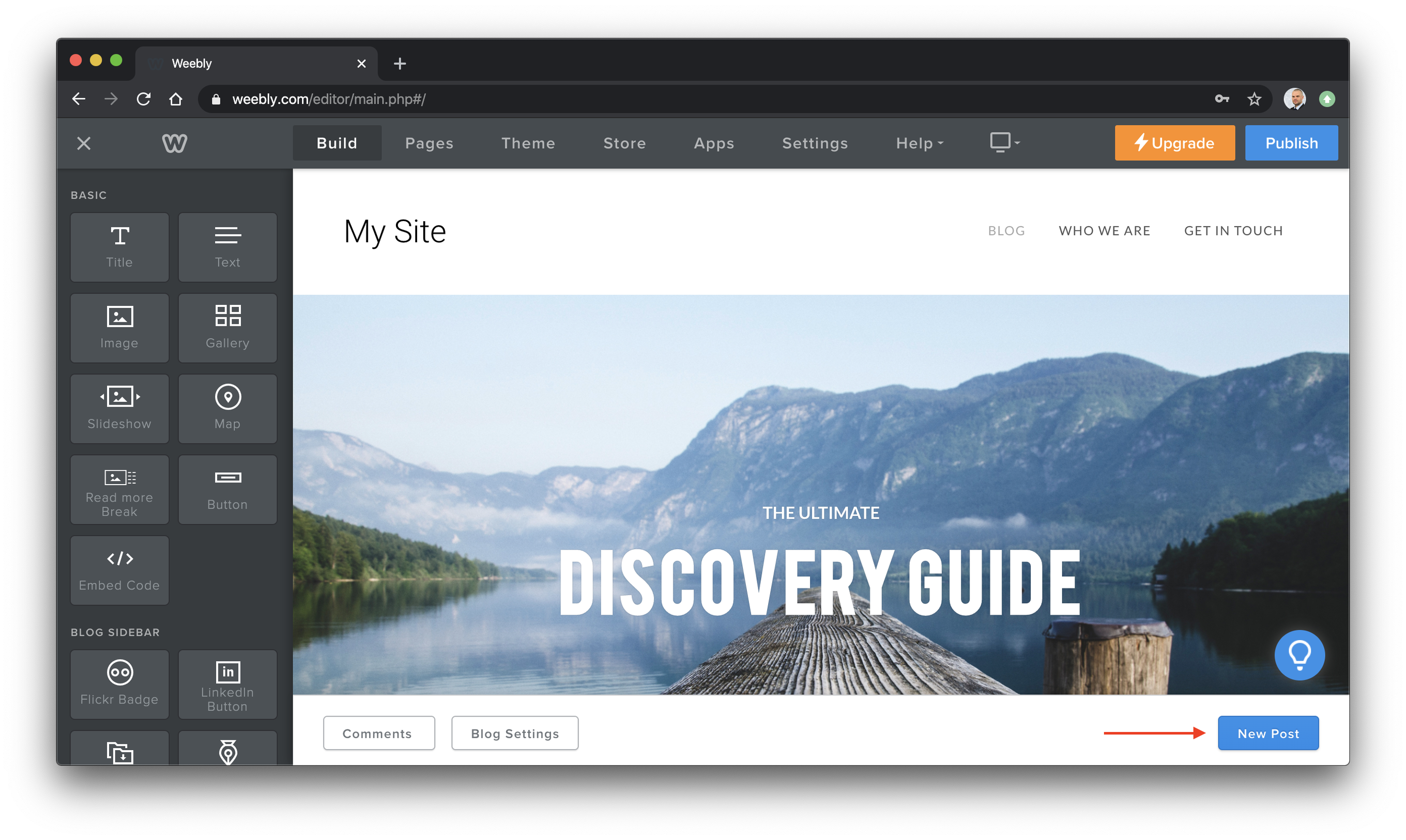Open a new browser tab

(x=400, y=64)
